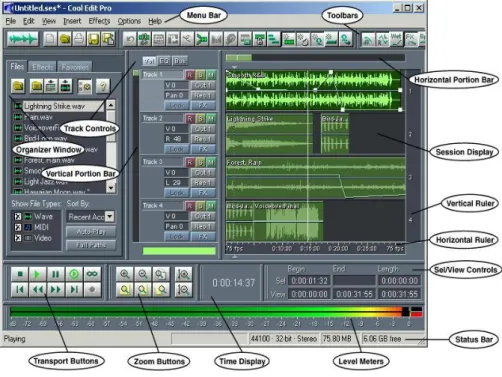502x377 pixels.
Task: Click the file list scroll up arrow
Action: 111,105
